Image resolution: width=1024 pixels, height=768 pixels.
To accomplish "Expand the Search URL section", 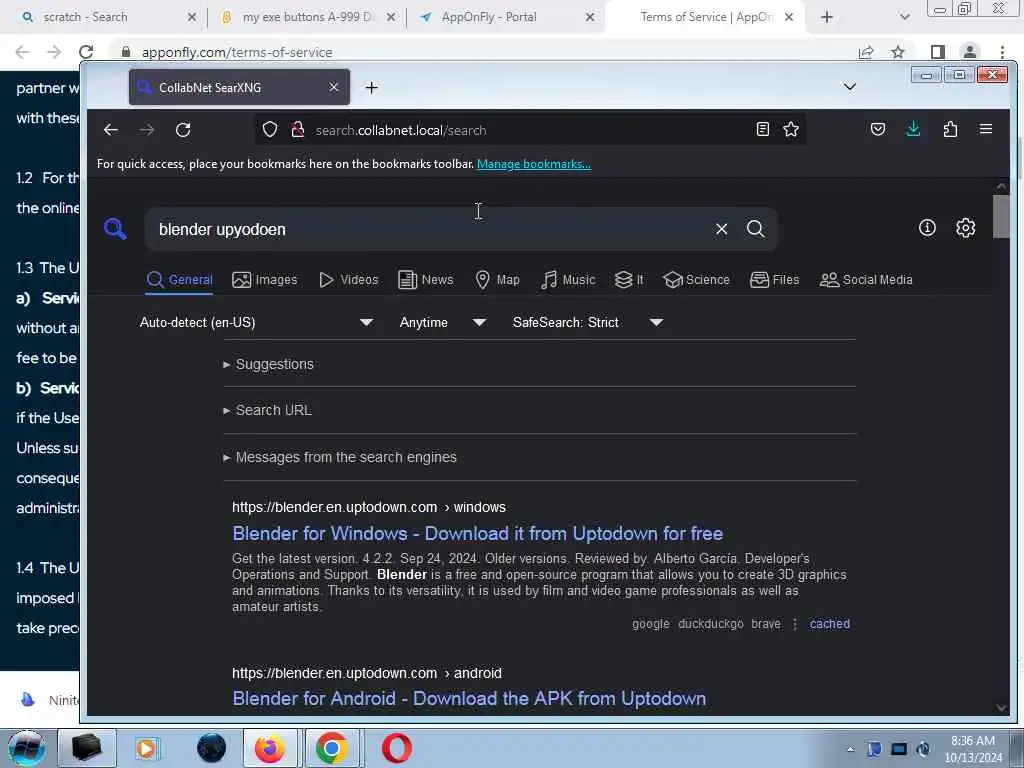I will 268,410.
